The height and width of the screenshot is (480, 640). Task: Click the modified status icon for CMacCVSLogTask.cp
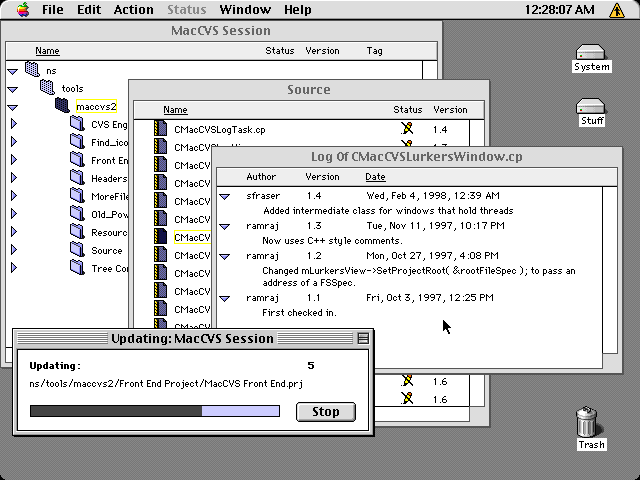(x=406, y=129)
